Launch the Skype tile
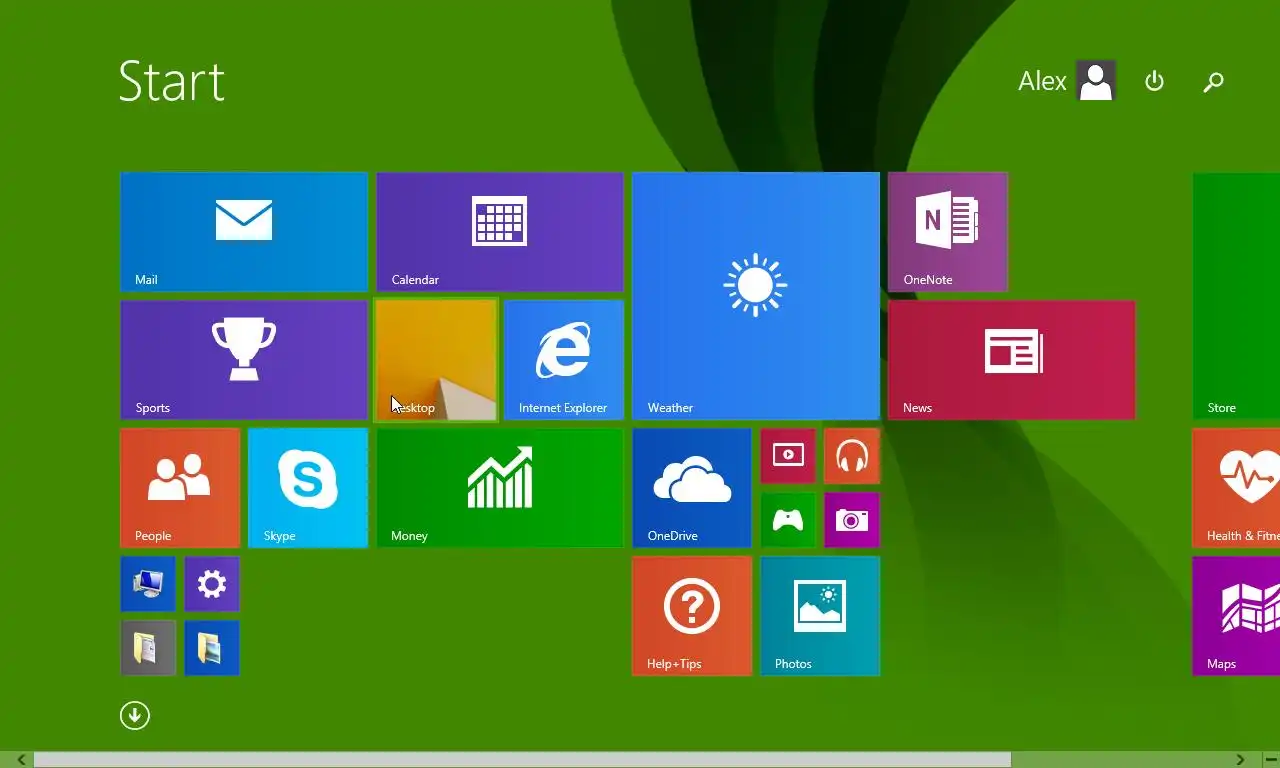This screenshot has height=768, width=1280. point(308,488)
